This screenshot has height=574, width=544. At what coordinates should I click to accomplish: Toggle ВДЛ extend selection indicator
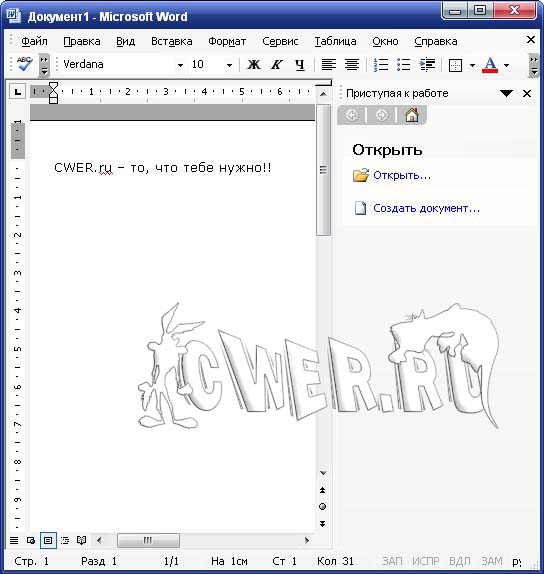tap(460, 561)
